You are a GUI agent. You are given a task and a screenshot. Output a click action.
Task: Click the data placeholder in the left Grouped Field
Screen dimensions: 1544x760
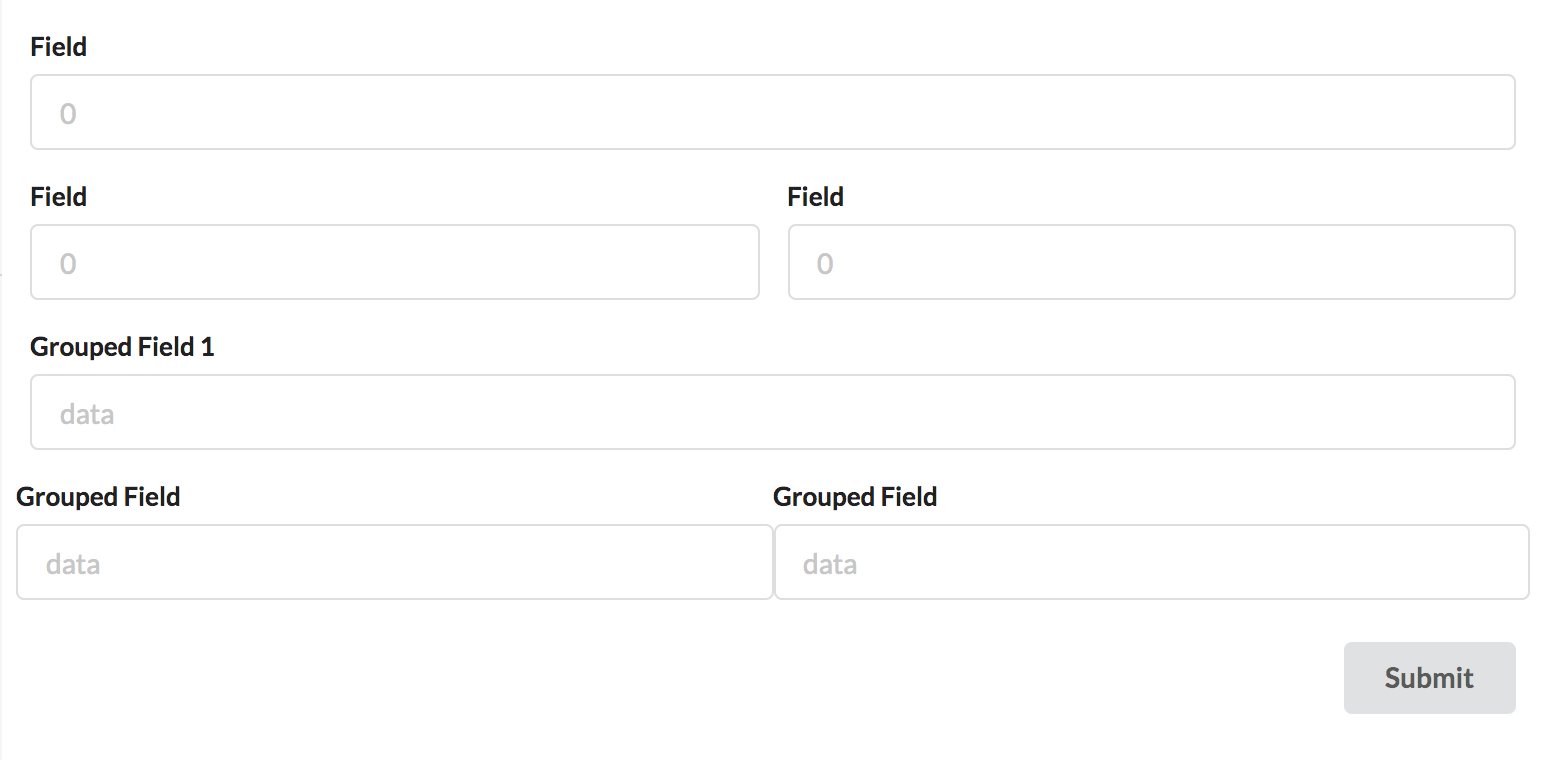[71, 563]
